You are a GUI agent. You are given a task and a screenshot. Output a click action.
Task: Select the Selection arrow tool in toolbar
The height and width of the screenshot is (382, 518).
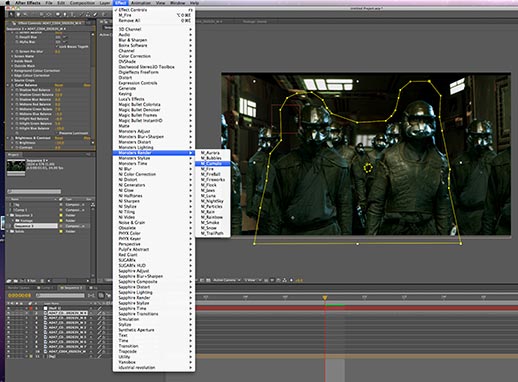[11, 14]
